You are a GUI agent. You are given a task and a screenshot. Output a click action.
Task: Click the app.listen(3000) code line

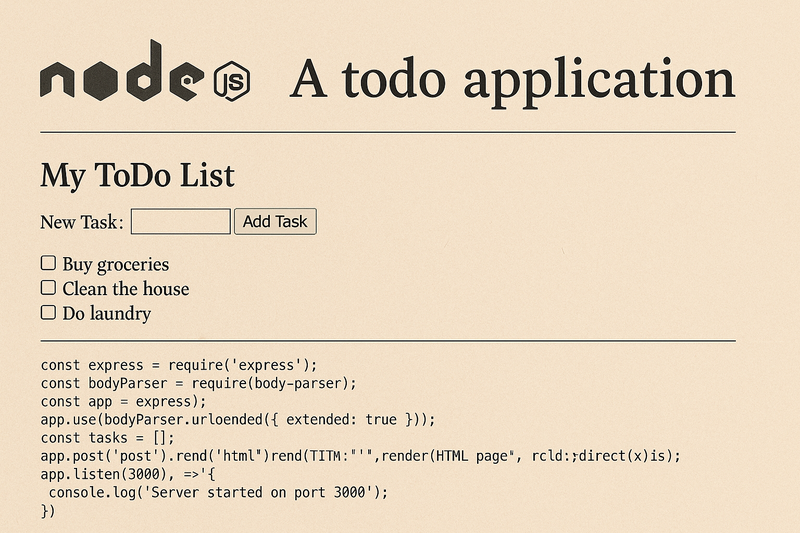point(128,474)
